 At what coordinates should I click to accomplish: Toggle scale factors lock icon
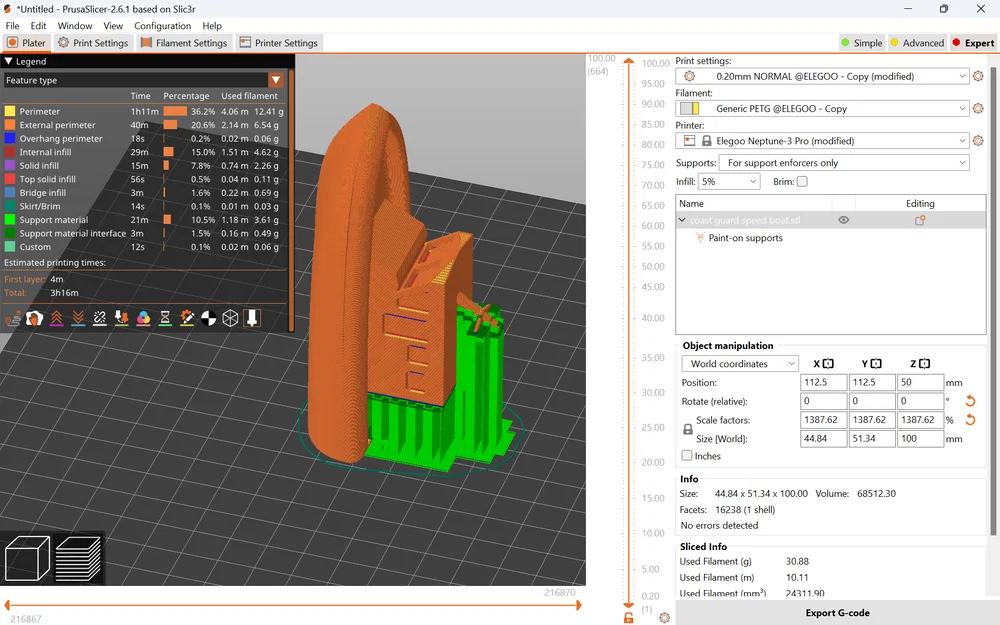tap(688, 429)
